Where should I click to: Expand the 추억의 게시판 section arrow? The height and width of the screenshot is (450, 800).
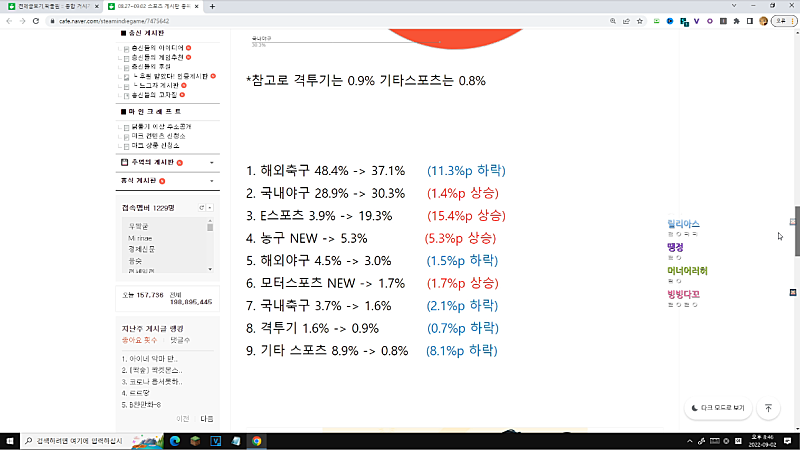coord(212,162)
